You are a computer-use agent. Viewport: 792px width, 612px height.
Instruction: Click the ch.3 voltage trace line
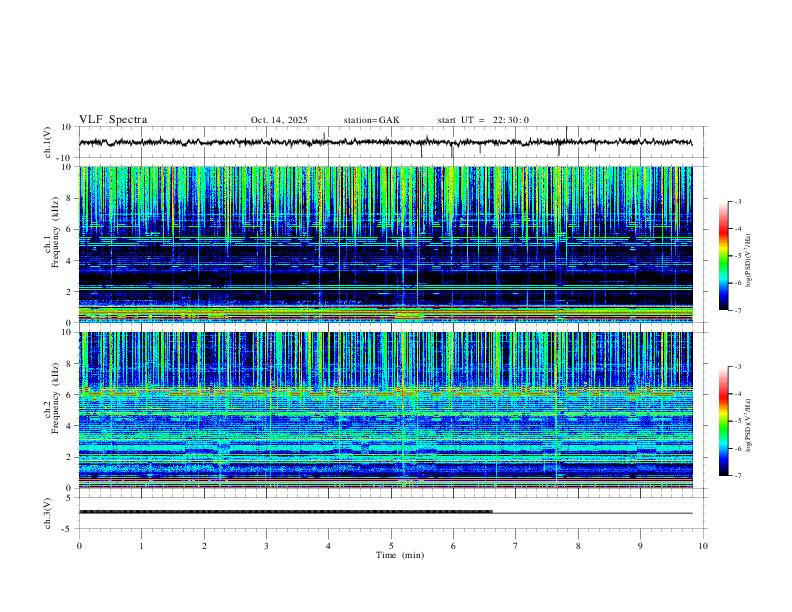click(x=385, y=512)
